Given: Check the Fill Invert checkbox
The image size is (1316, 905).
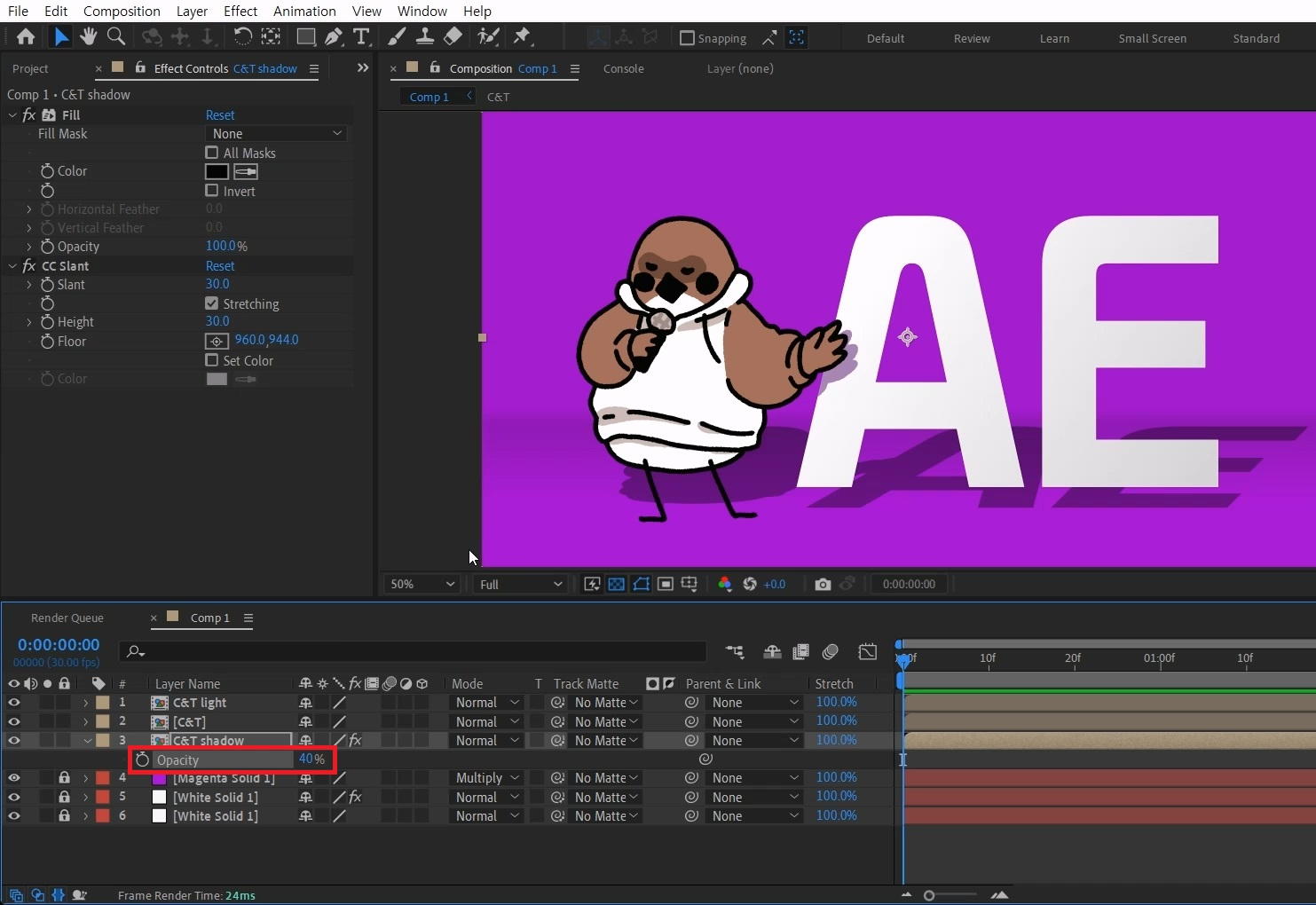Looking at the screenshot, I should pyautogui.click(x=211, y=191).
